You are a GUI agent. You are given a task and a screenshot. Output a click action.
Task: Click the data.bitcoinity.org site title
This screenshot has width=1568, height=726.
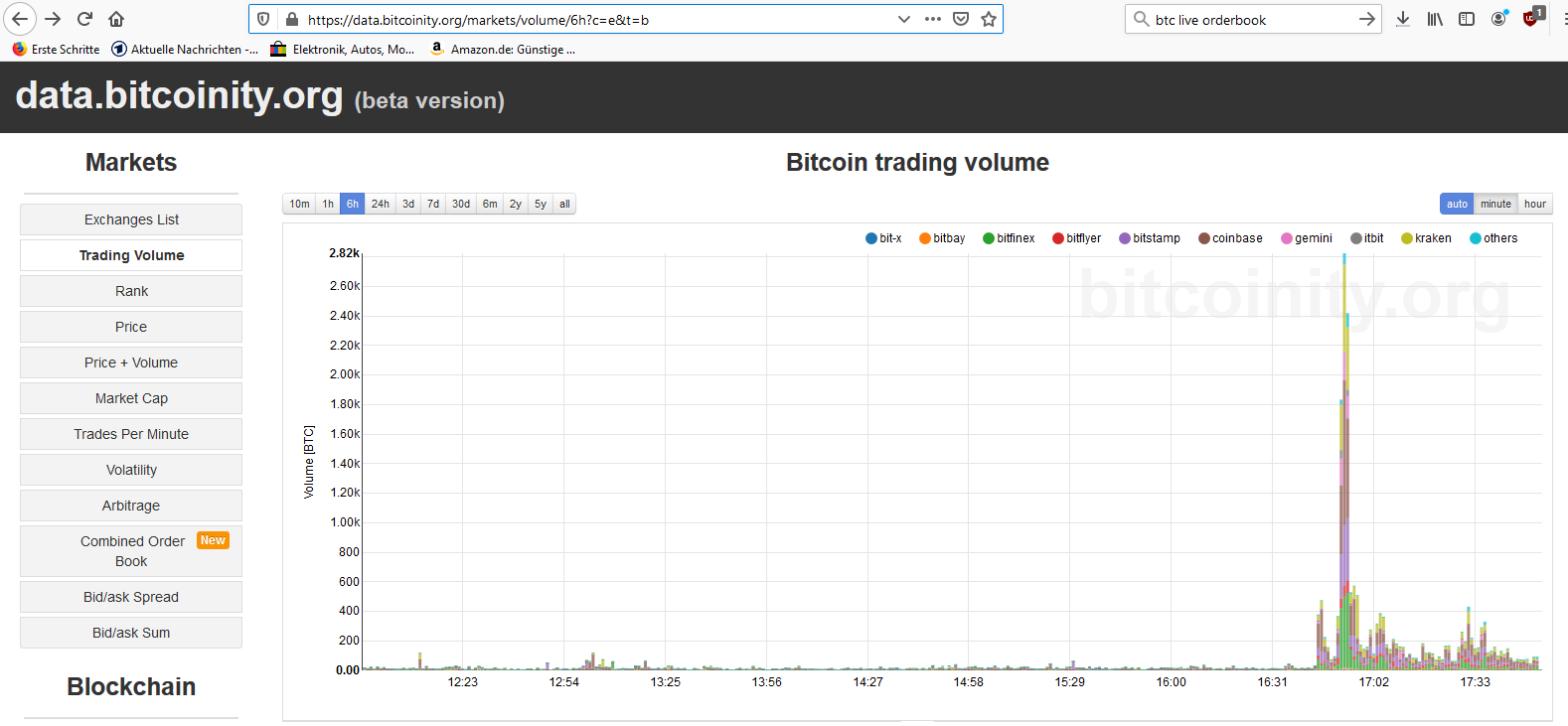(x=179, y=95)
